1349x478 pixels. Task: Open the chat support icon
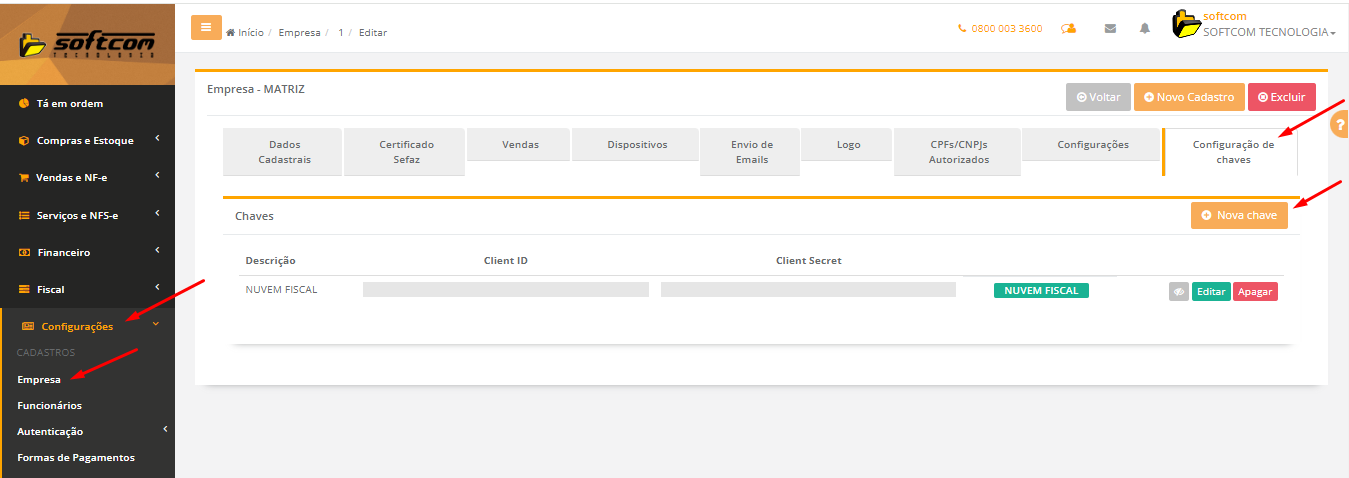click(1068, 29)
